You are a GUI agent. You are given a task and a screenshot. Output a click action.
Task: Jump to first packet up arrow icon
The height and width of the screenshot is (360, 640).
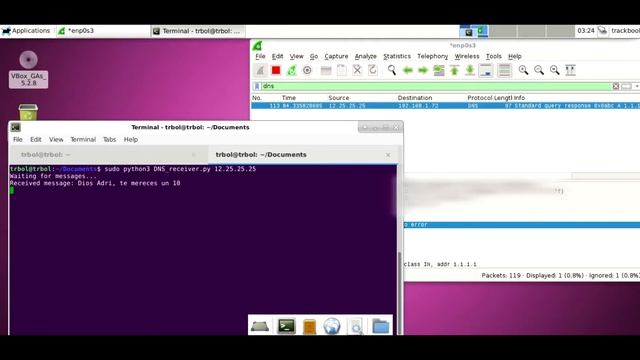(454, 70)
